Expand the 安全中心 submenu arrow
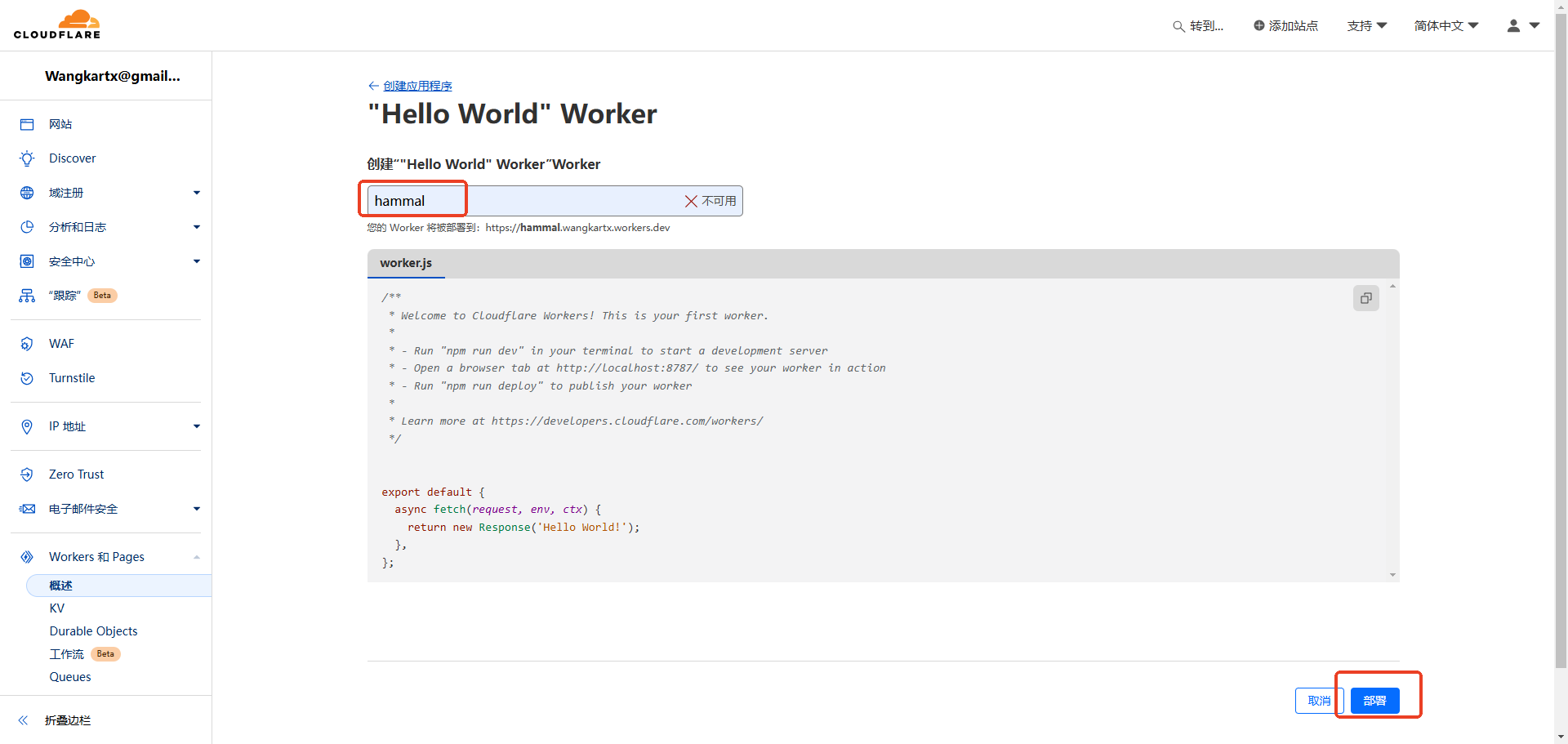This screenshot has height=744, width=1568. 197,261
